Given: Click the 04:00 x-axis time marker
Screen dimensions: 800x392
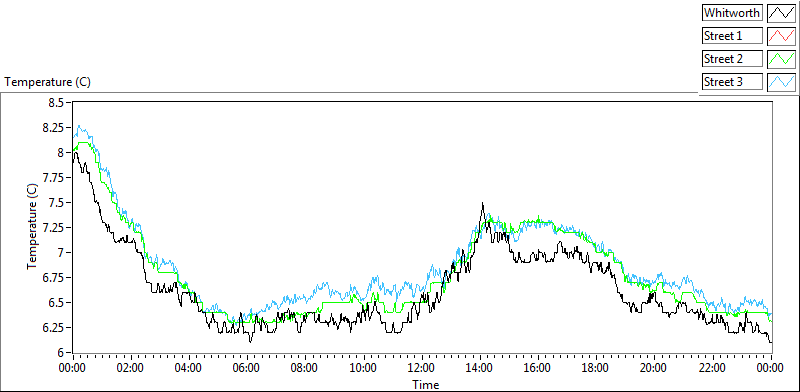Looking at the screenshot, I should point(189,368).
